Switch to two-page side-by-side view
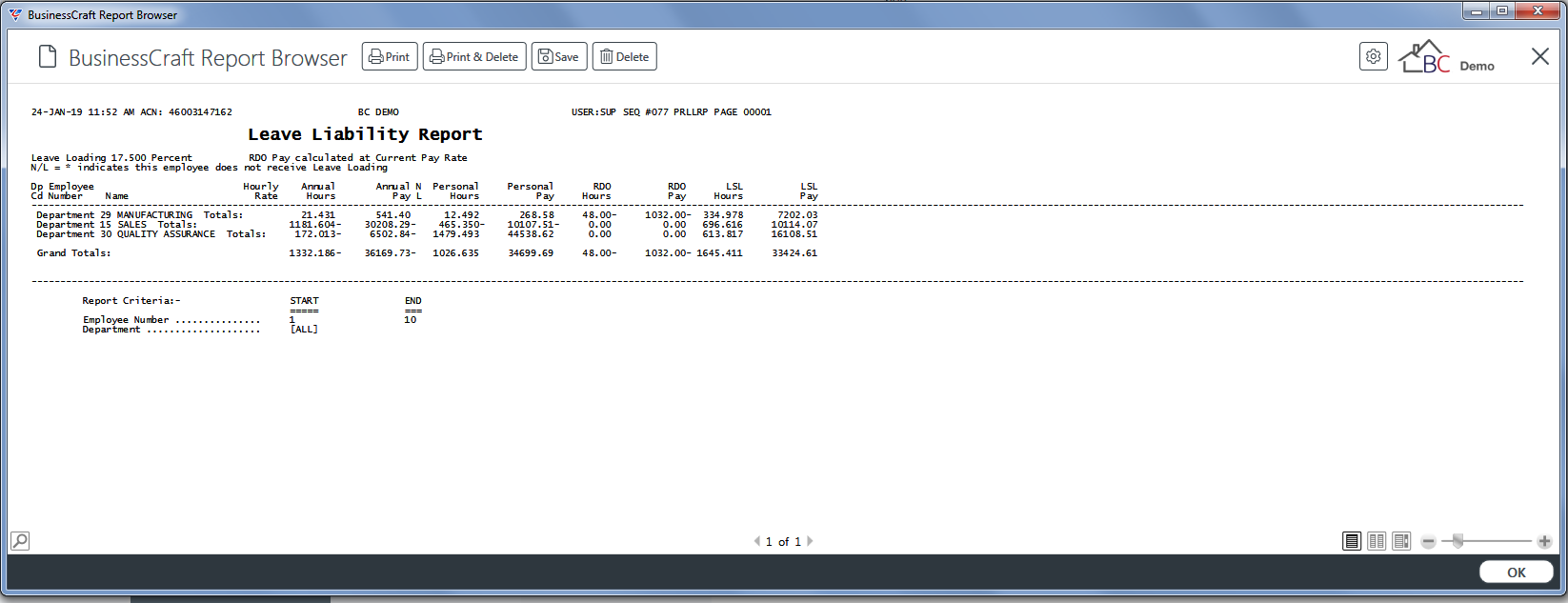This screenshot has width=1568, height=603. click(x=1377, y=541)
